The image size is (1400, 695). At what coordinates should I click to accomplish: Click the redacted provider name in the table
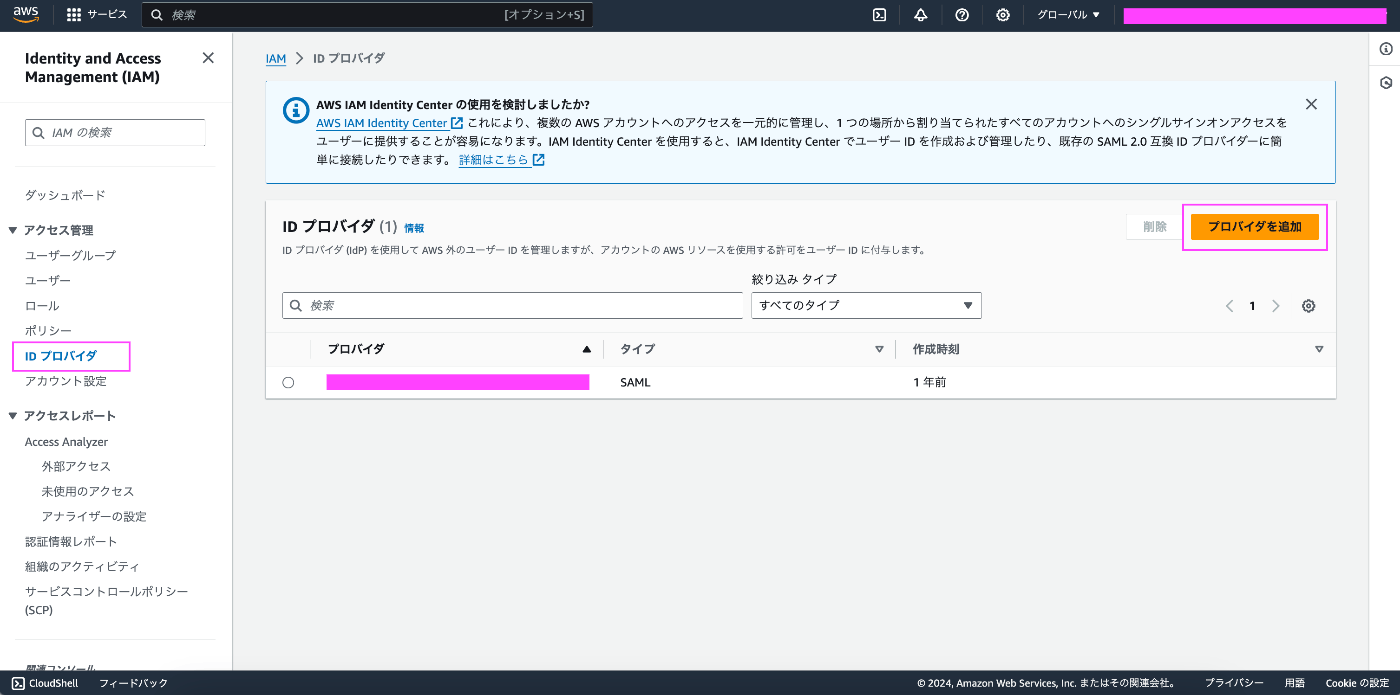tap(458, 382)
